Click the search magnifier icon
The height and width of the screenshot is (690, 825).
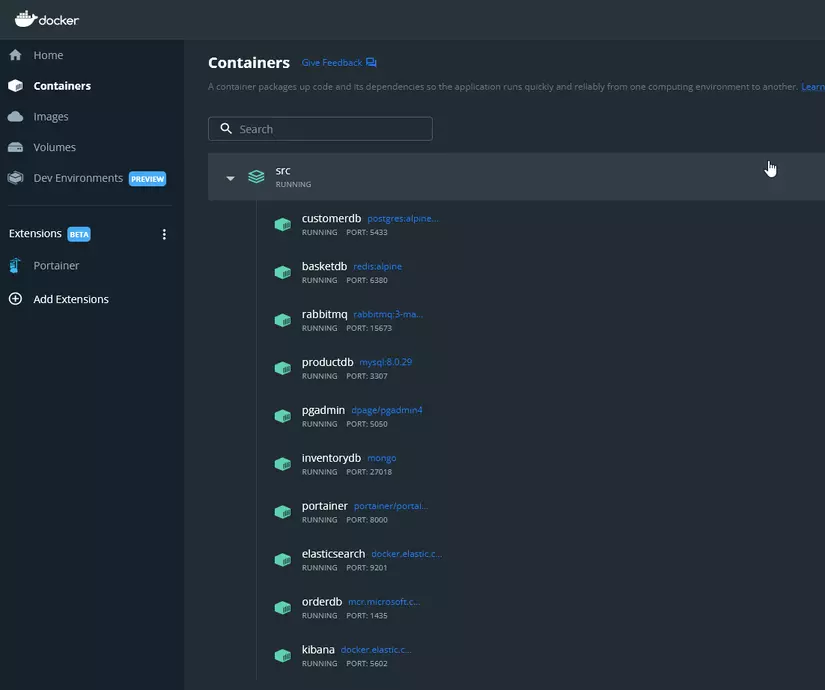click(226, 128)
